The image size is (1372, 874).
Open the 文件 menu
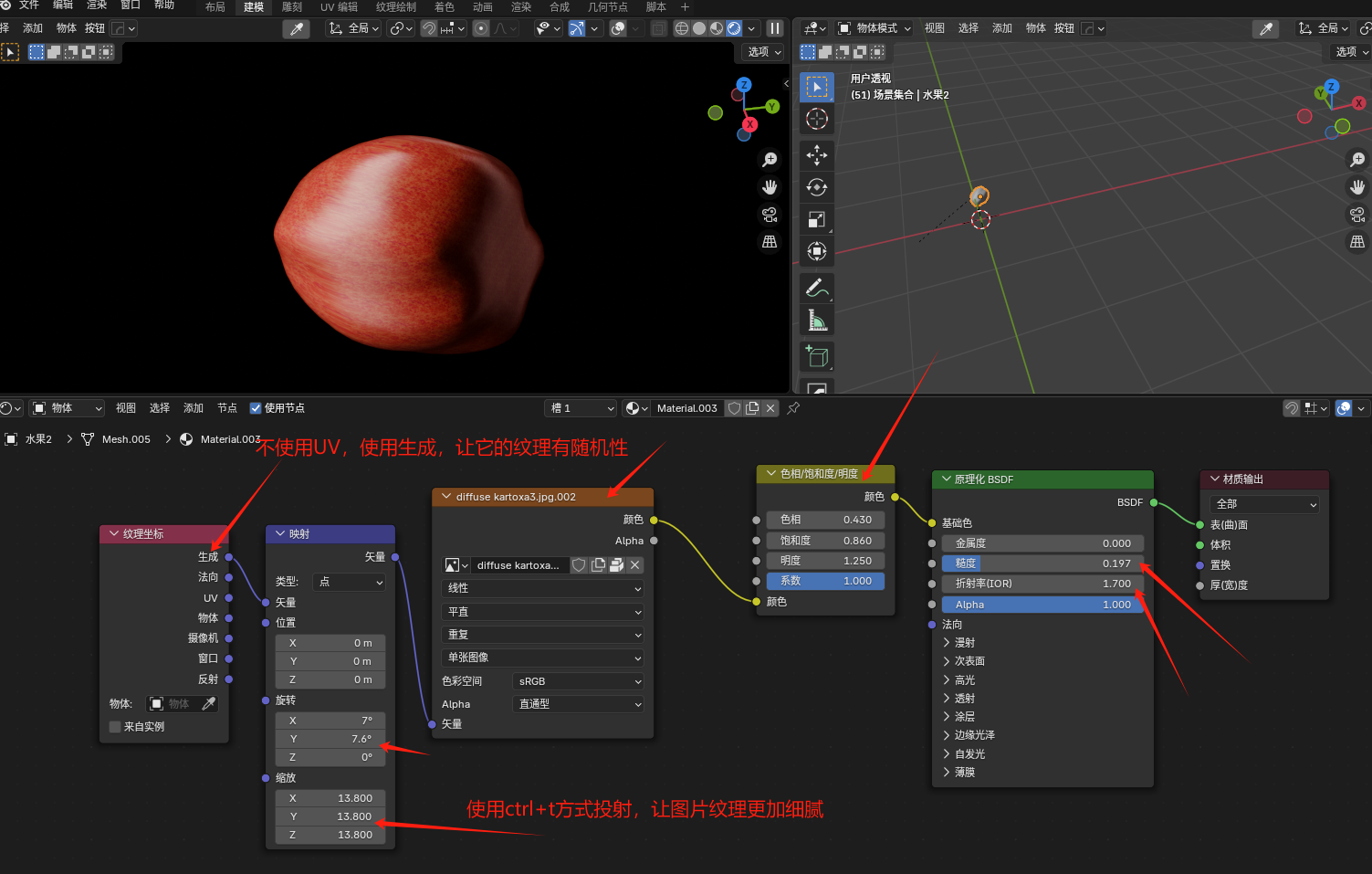click(29, 5)
